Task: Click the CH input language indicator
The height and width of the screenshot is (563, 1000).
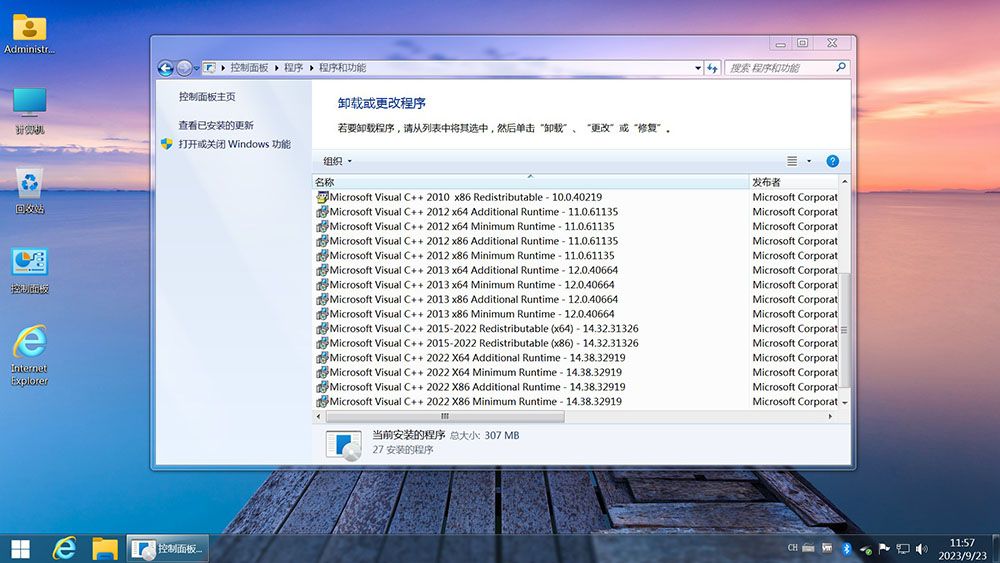Action: pyautogui.click(x=793, y=548)
